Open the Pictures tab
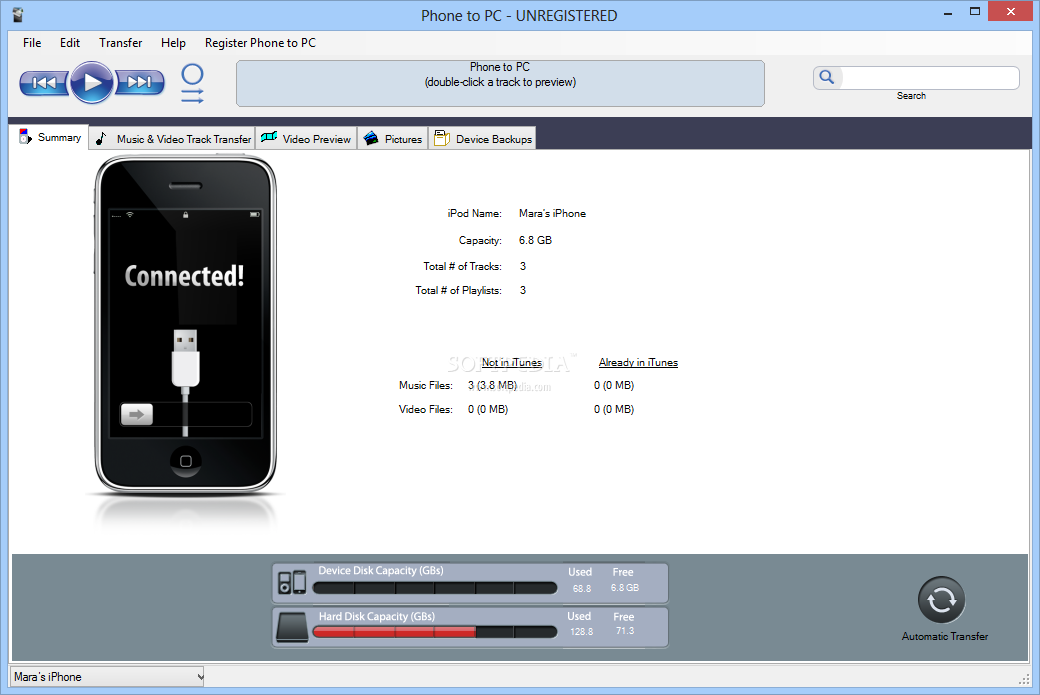1040x695 pixels. (393, 139)
